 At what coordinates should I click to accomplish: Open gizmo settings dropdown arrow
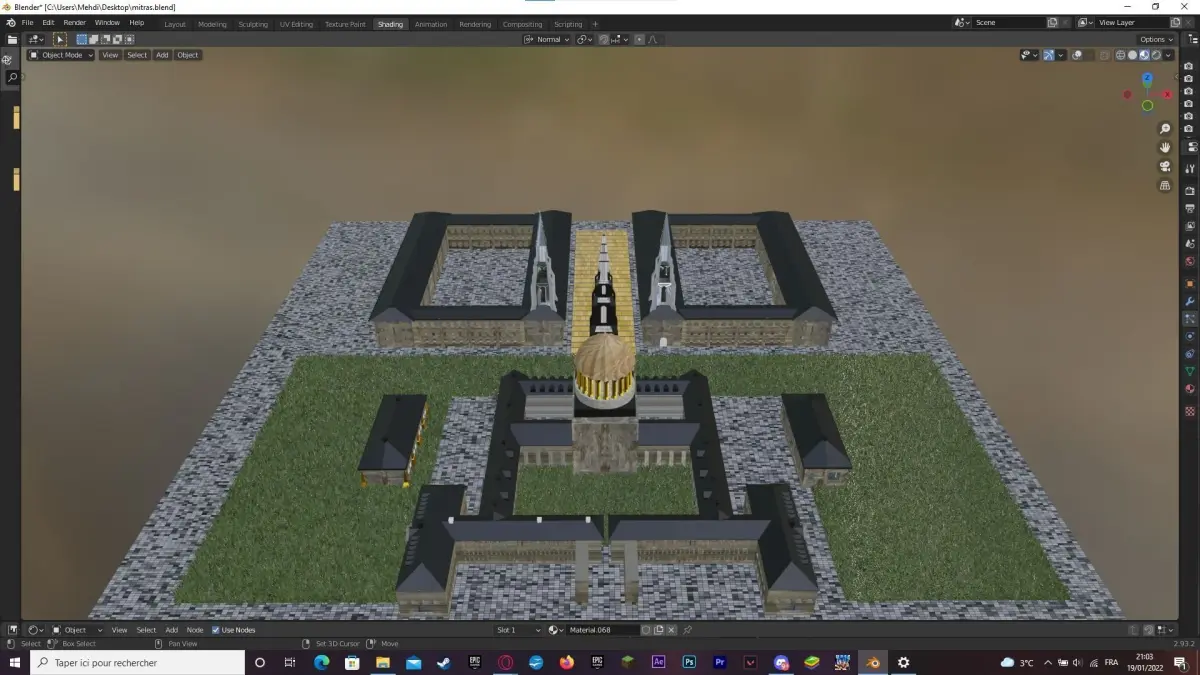click(x=1061, y=55)
